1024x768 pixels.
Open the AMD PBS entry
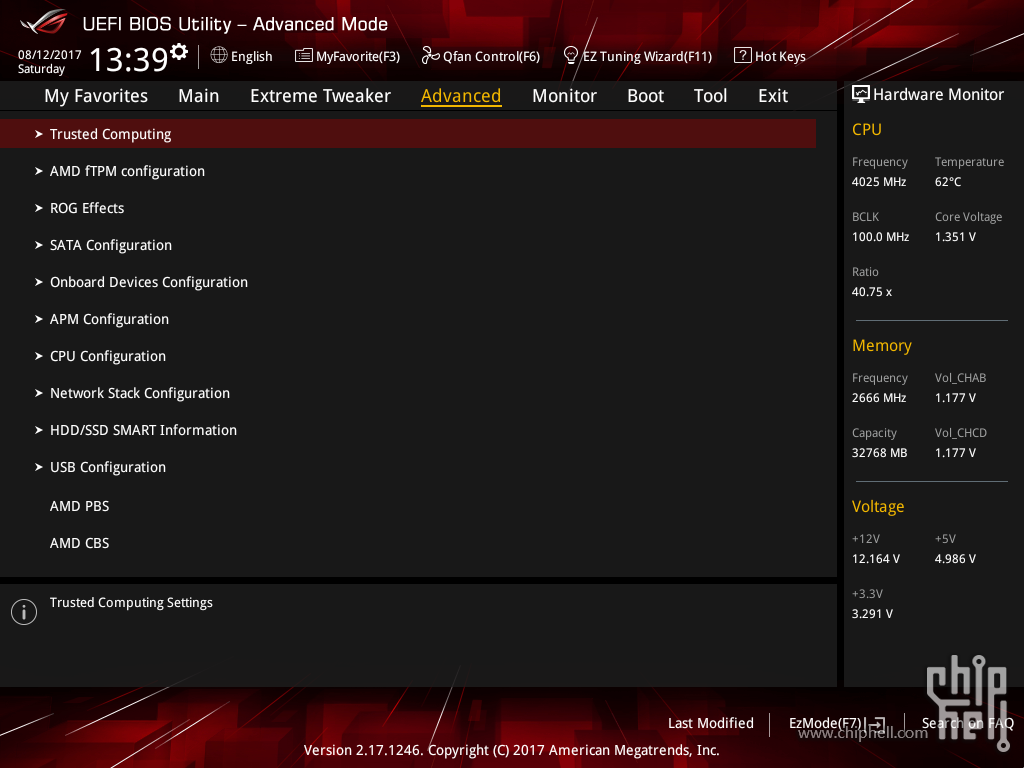pyautogui.click(x=80, y=506)
